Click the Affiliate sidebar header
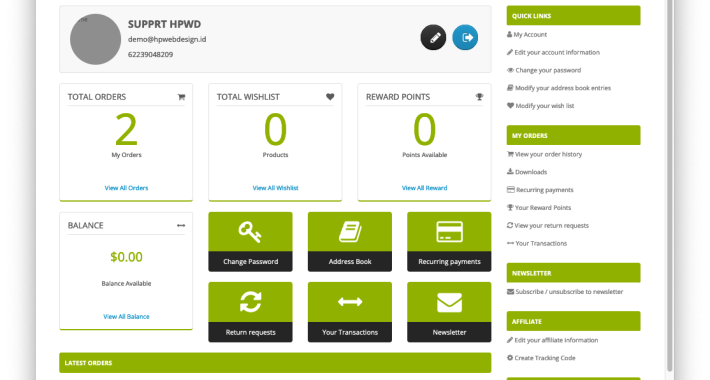Screen dimensions: 710x380 [573, 321]
